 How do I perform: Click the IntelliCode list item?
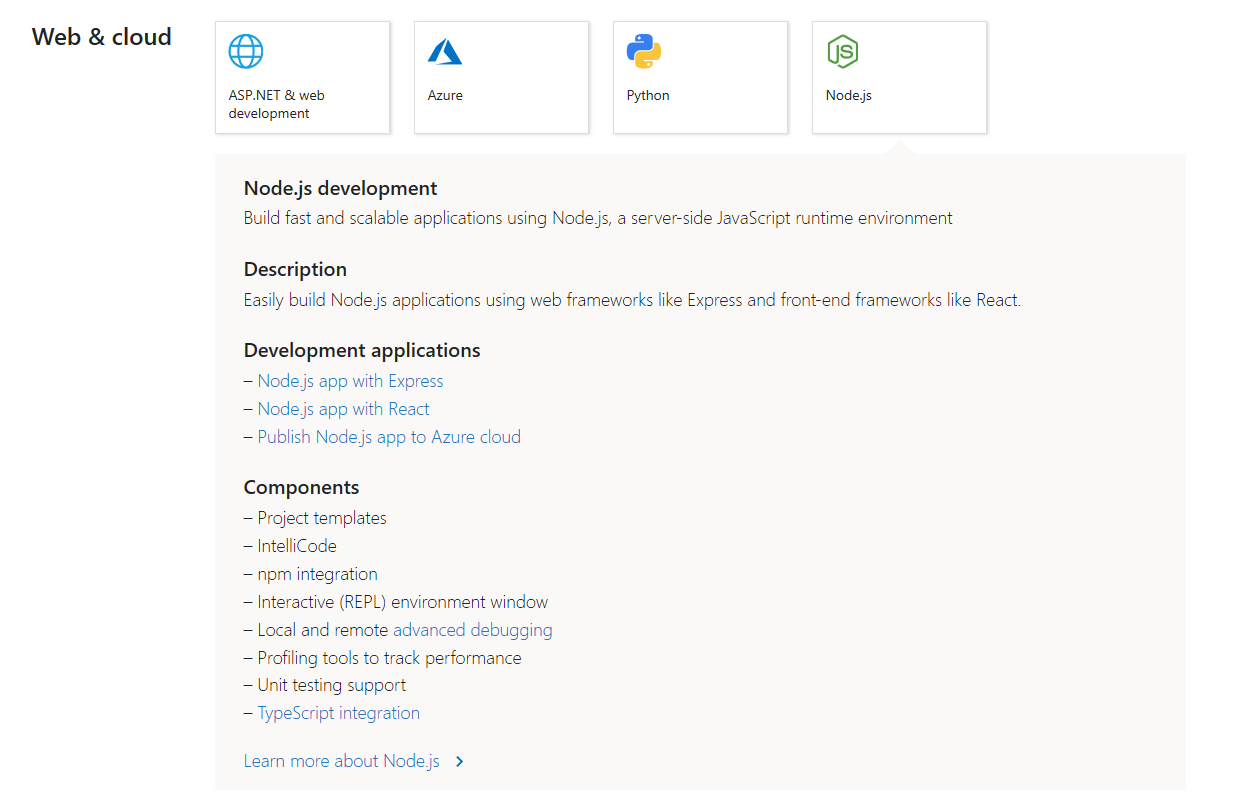pyautogui.click(x=297, y=546)
